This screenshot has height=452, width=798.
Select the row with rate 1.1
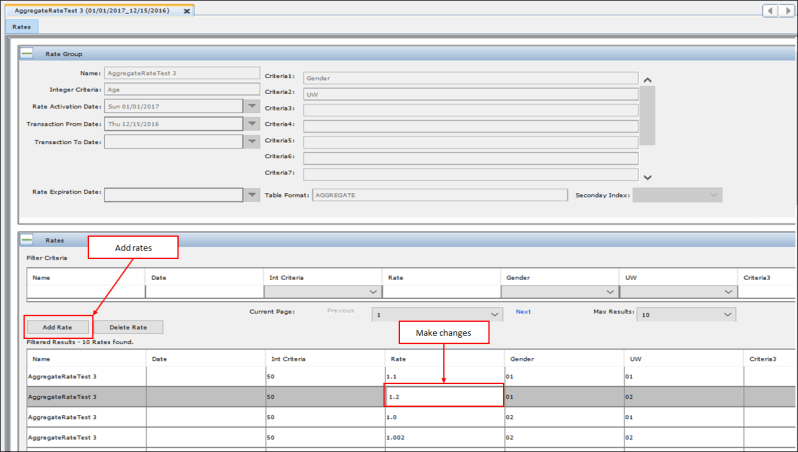(x=411, y=377)
